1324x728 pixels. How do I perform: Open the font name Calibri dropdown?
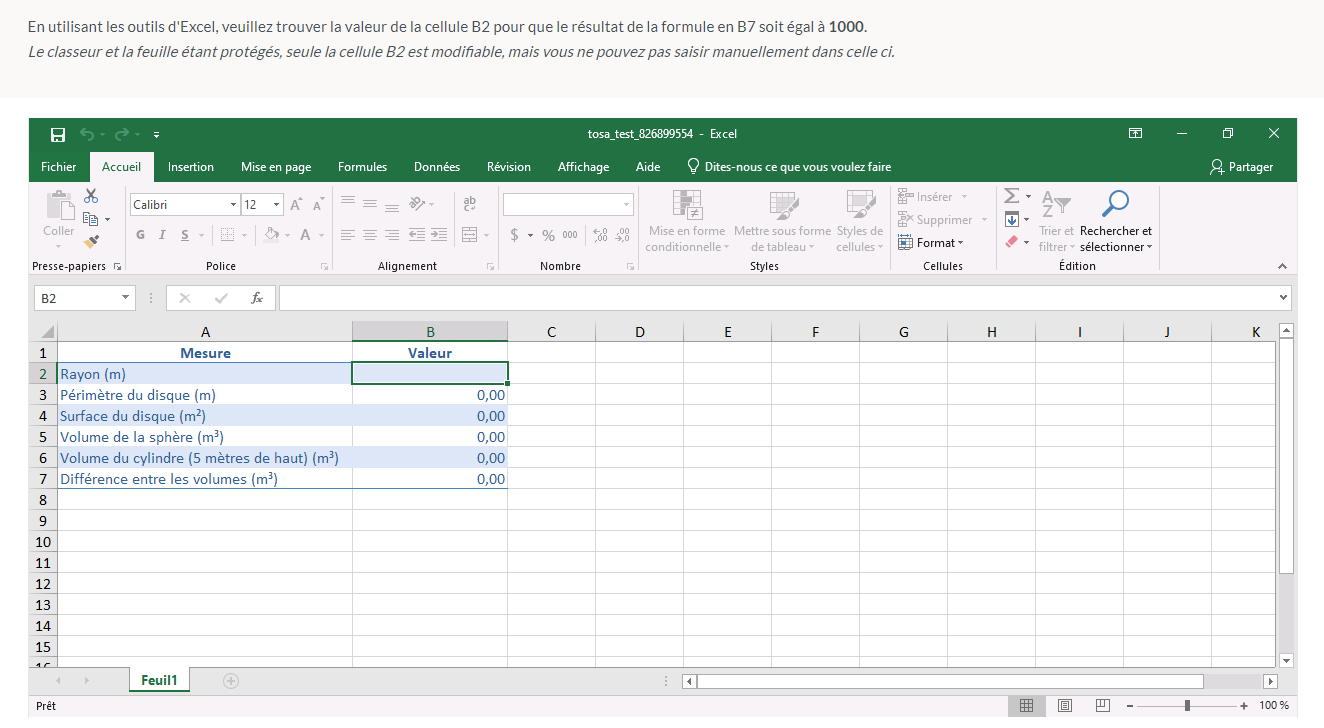(233, 205)
